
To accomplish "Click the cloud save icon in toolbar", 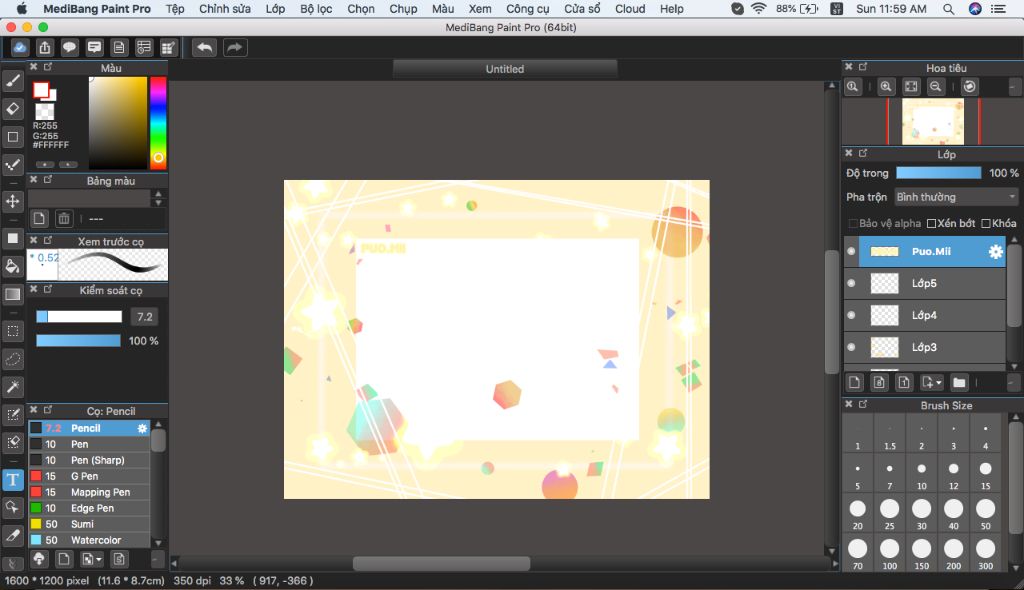I will 20,47.
